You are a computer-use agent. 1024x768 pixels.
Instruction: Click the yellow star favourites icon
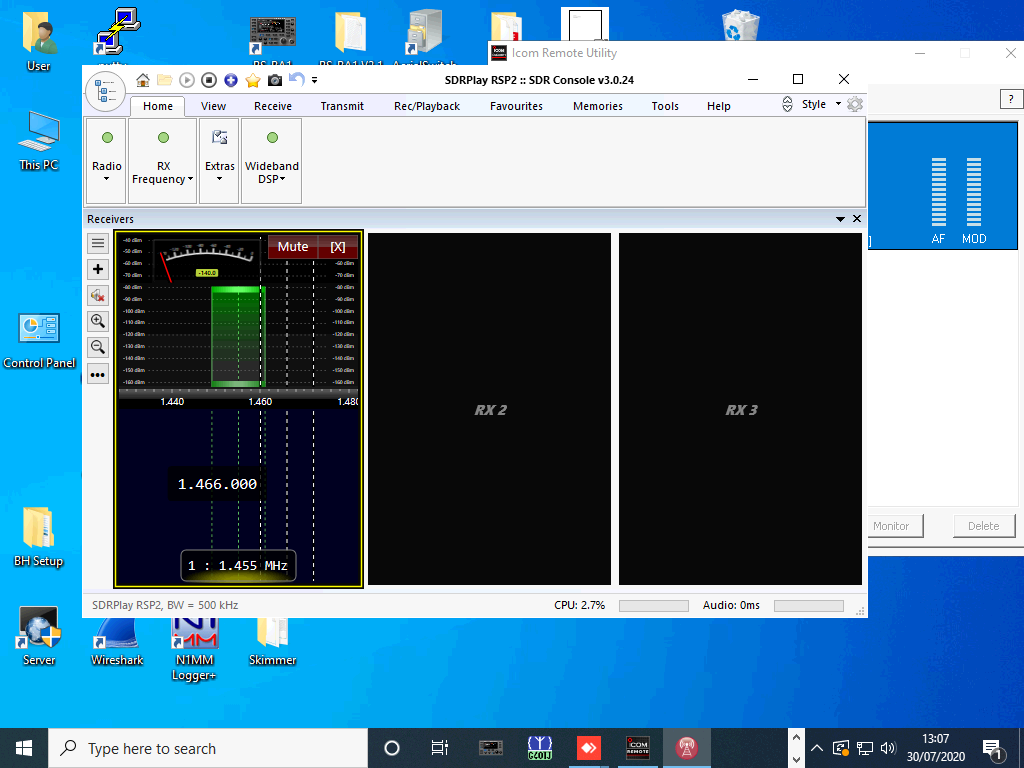[253, 80]
